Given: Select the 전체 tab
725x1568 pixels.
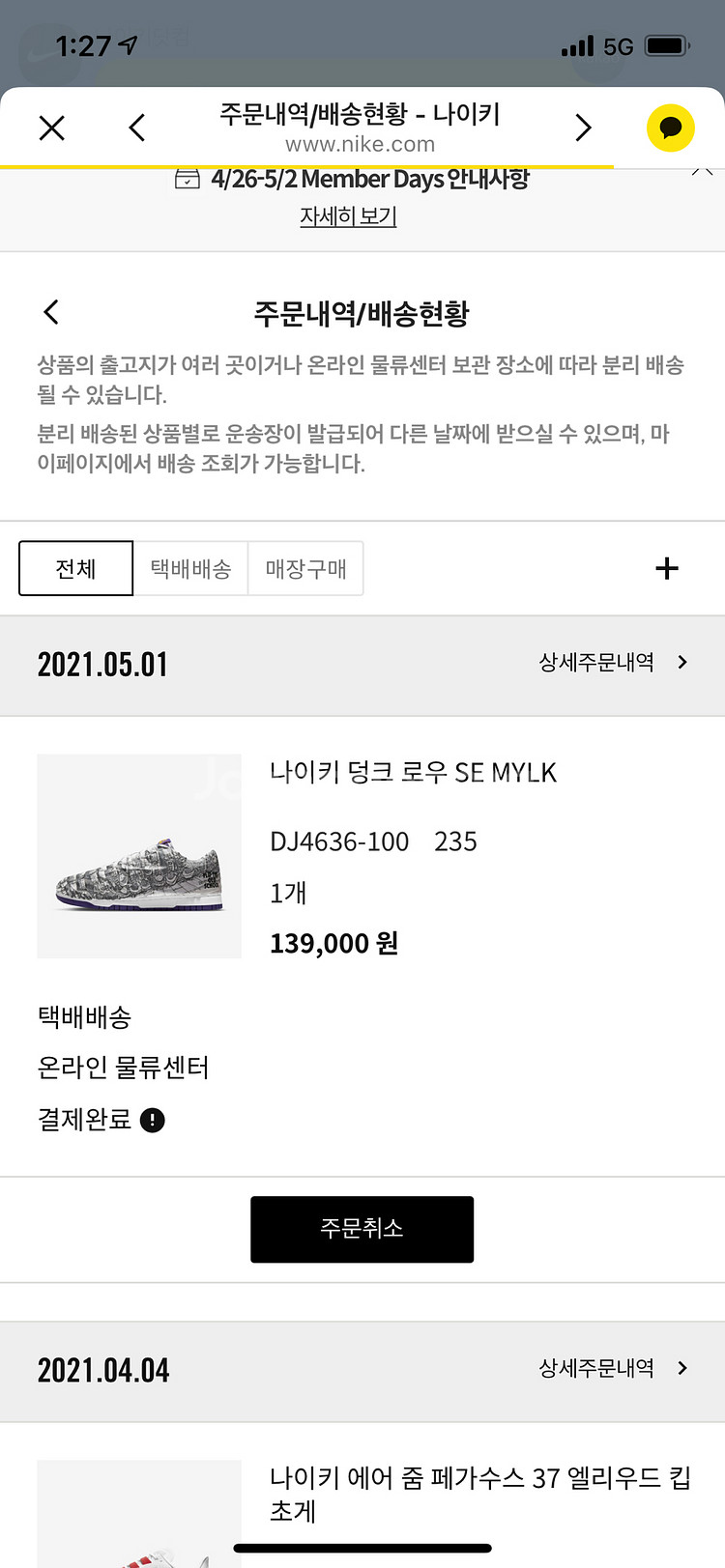Looking at the screenshot, I should coord(75,568).
